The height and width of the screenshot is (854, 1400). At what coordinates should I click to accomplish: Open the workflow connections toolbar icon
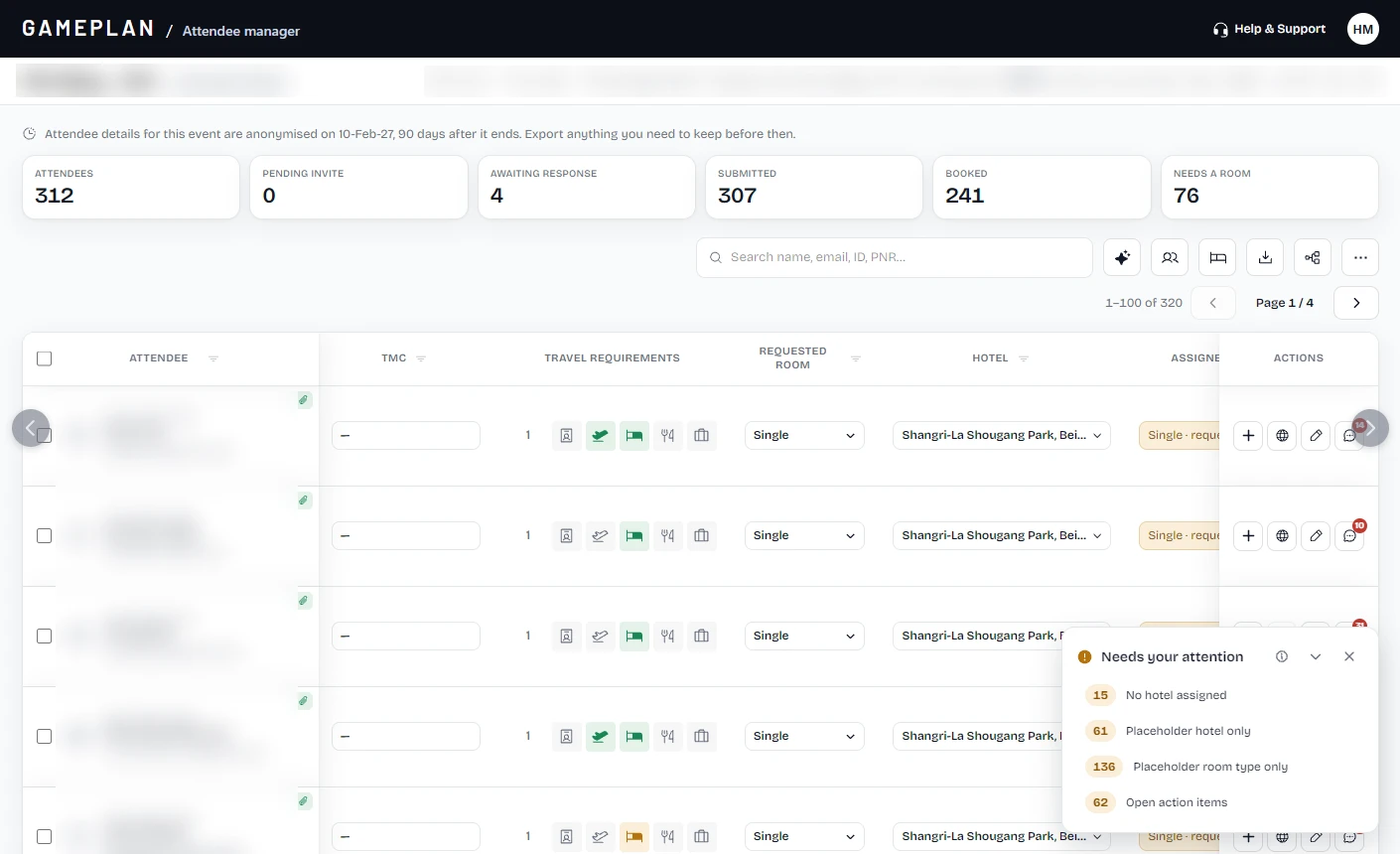(1313, 258)
